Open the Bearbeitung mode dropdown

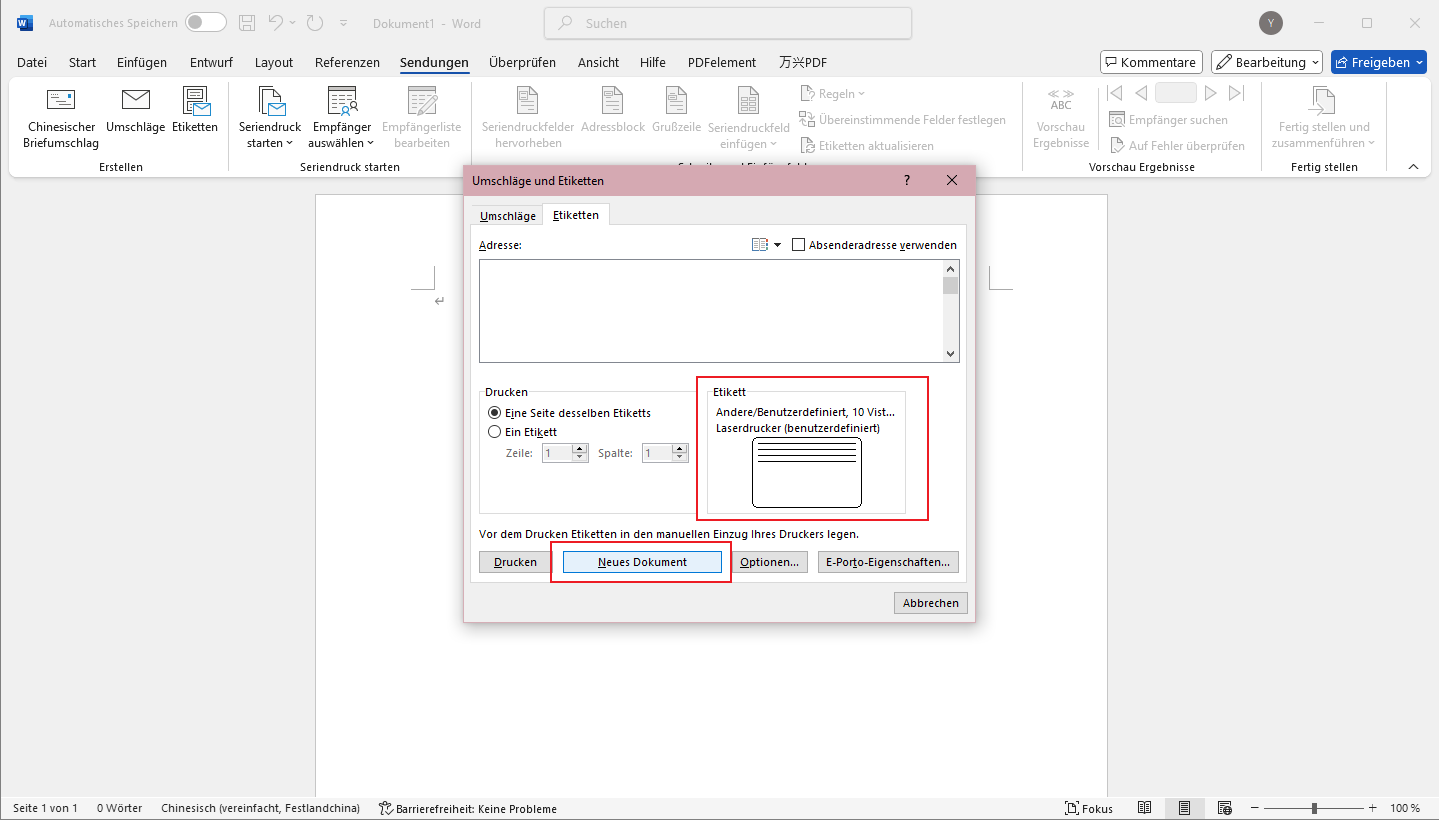coord(1267,62)
